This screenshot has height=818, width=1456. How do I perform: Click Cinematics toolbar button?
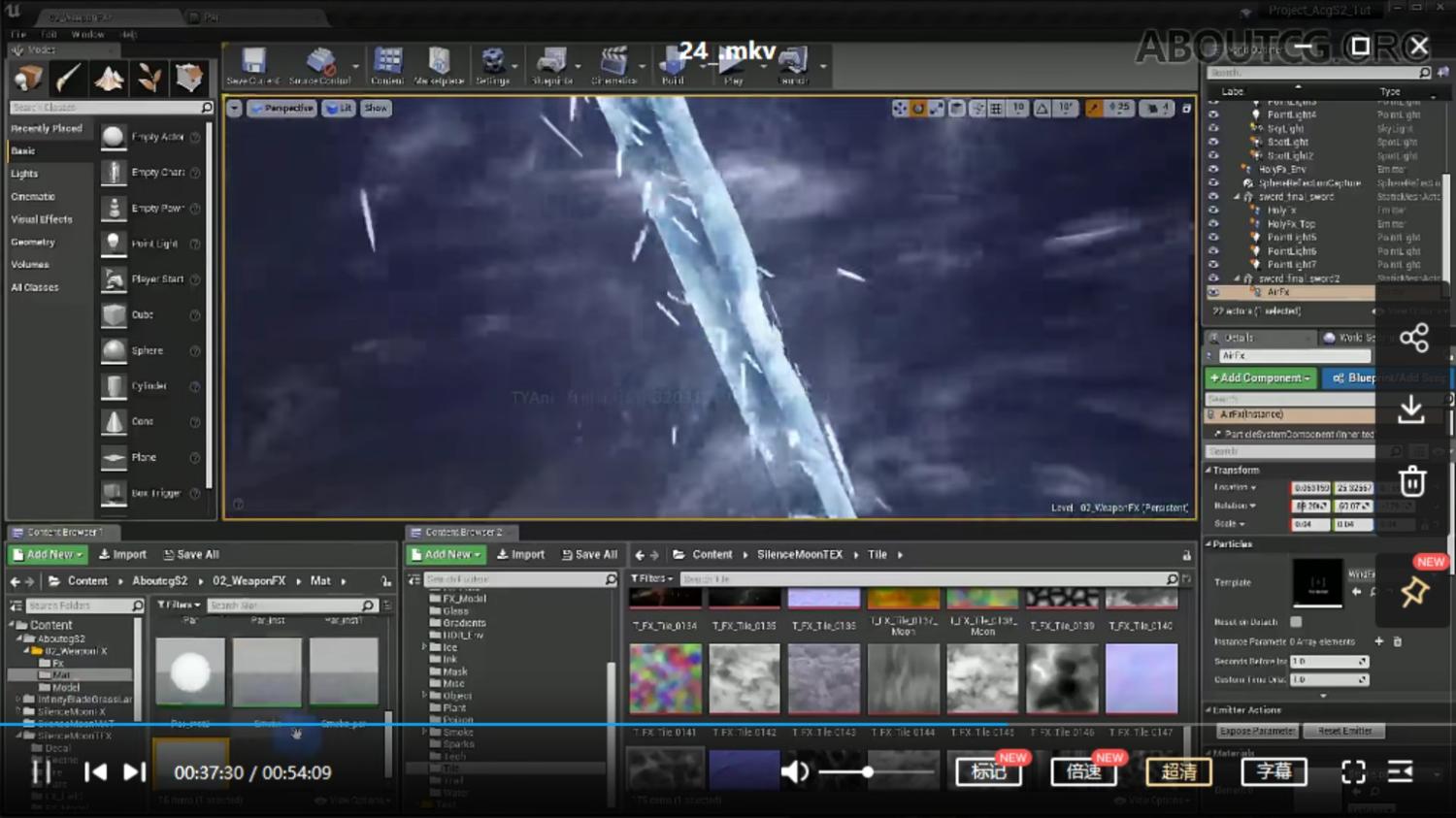coord(613,66)
